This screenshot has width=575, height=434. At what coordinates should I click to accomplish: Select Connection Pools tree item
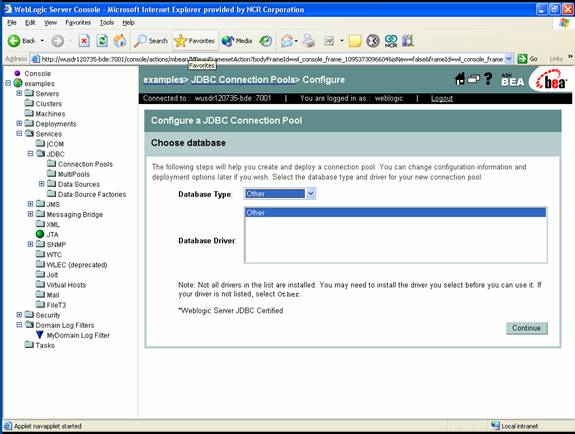point(85,164)
